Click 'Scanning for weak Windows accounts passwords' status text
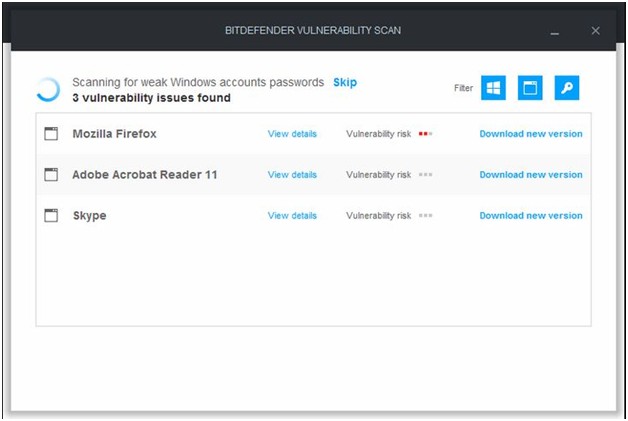The image size is (628, 421). [x=198, y=83]
